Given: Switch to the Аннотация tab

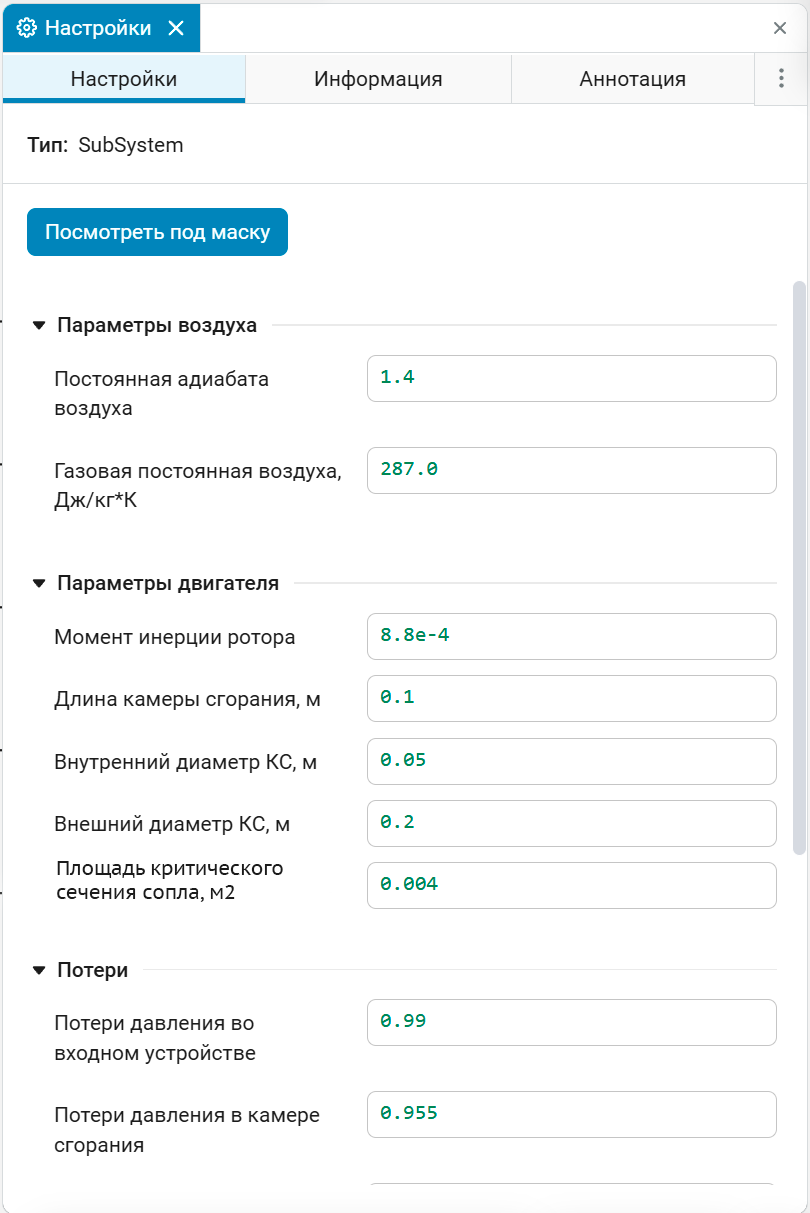Looking at the screenshot, I should pyautogui.click(x=632, y=79).
